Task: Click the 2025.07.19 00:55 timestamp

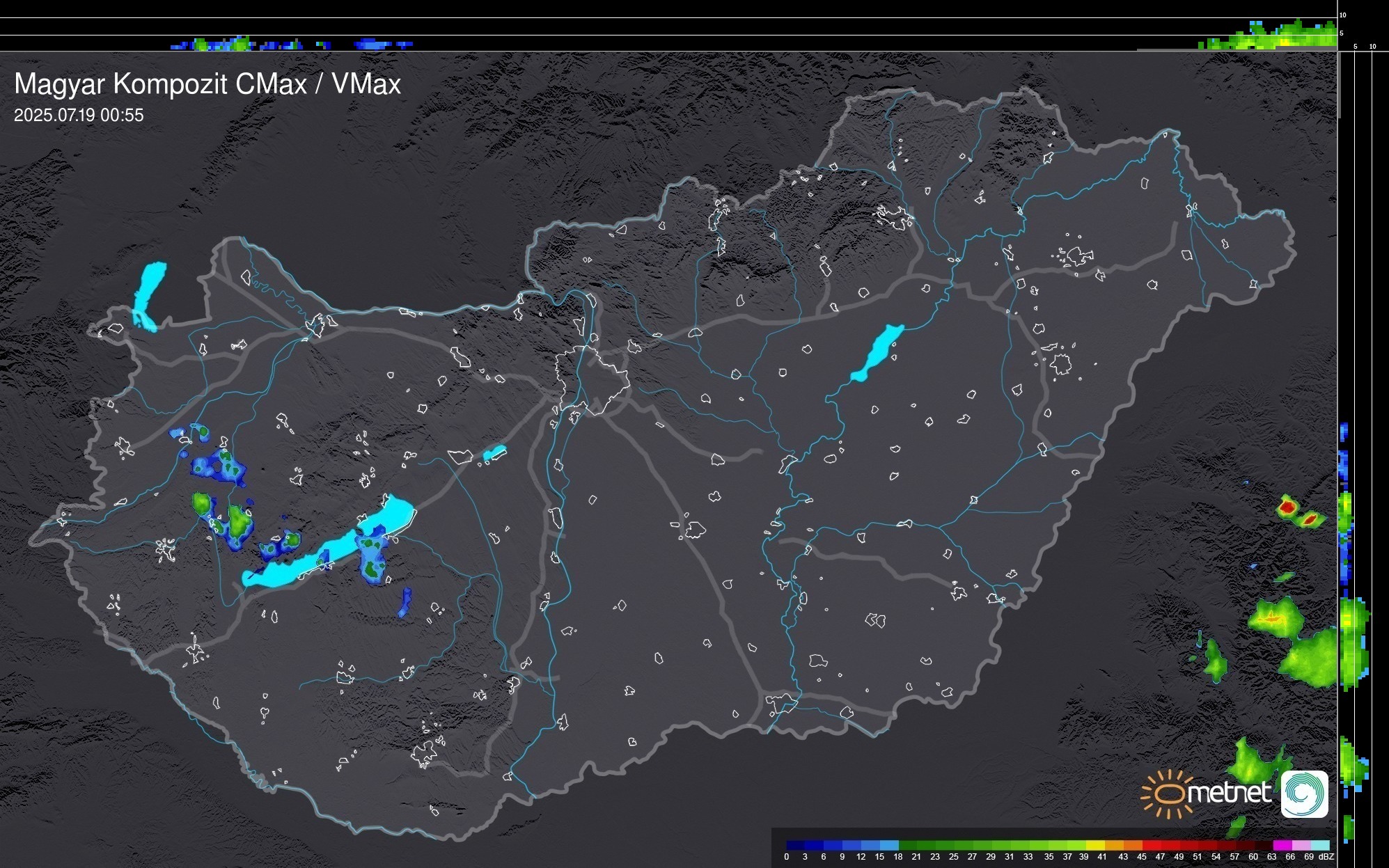Action: [x=79, y=115]
